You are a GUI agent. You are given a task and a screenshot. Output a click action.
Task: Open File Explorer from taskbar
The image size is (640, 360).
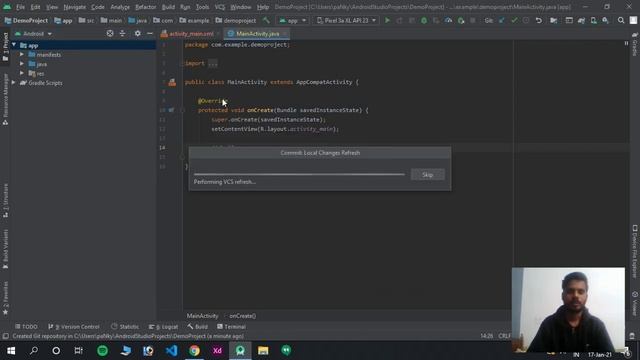click(x=263, y=351)
